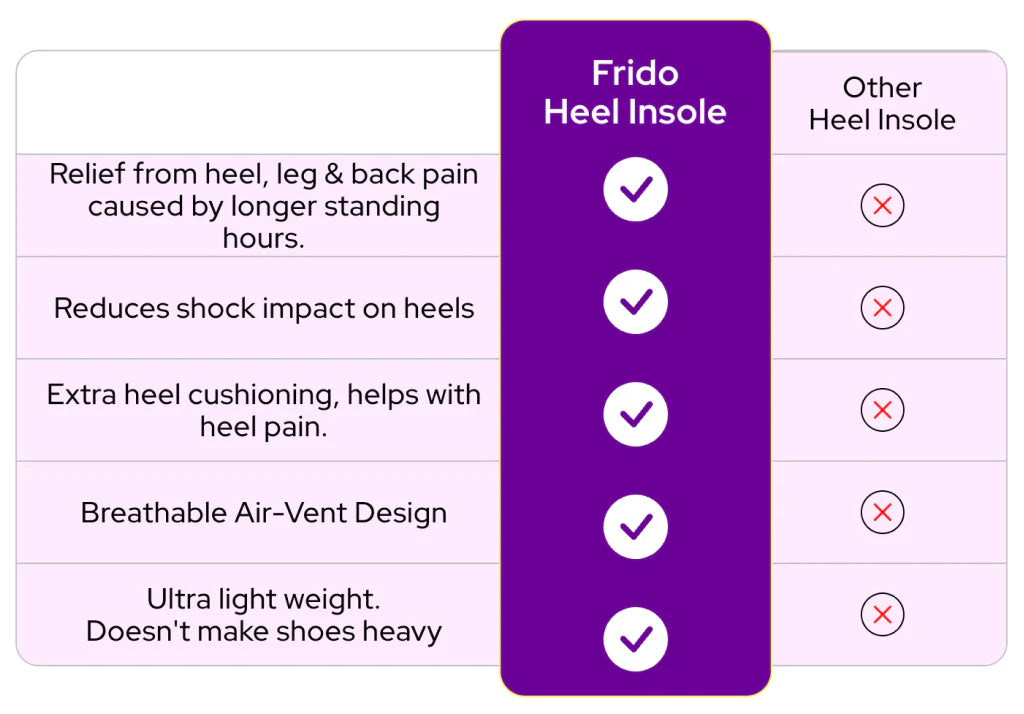Click the Frido checkmark for reduces shock impact
Viewport: 1024px width, 714px height.
[x=635, y=301]
